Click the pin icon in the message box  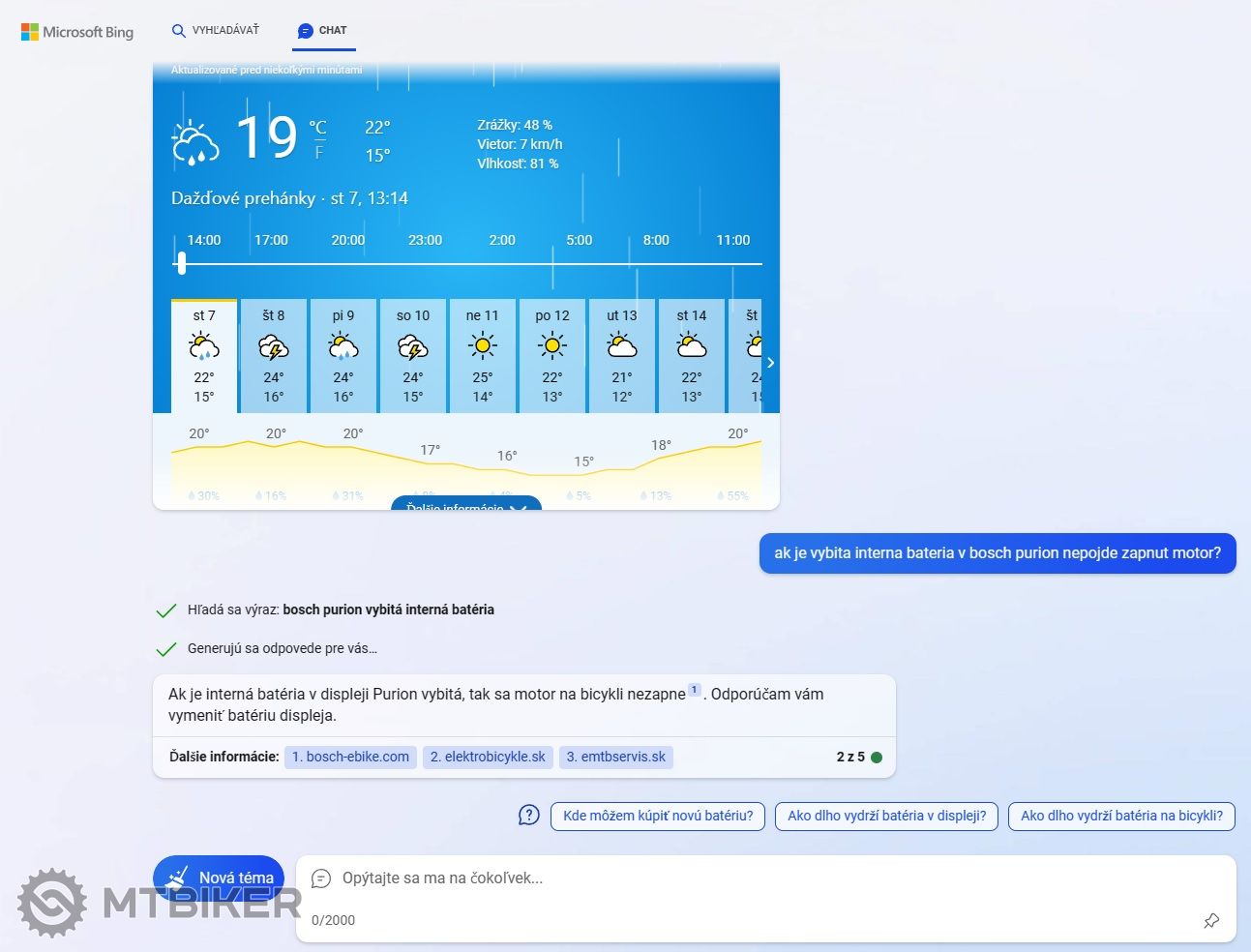point(1210,920)
